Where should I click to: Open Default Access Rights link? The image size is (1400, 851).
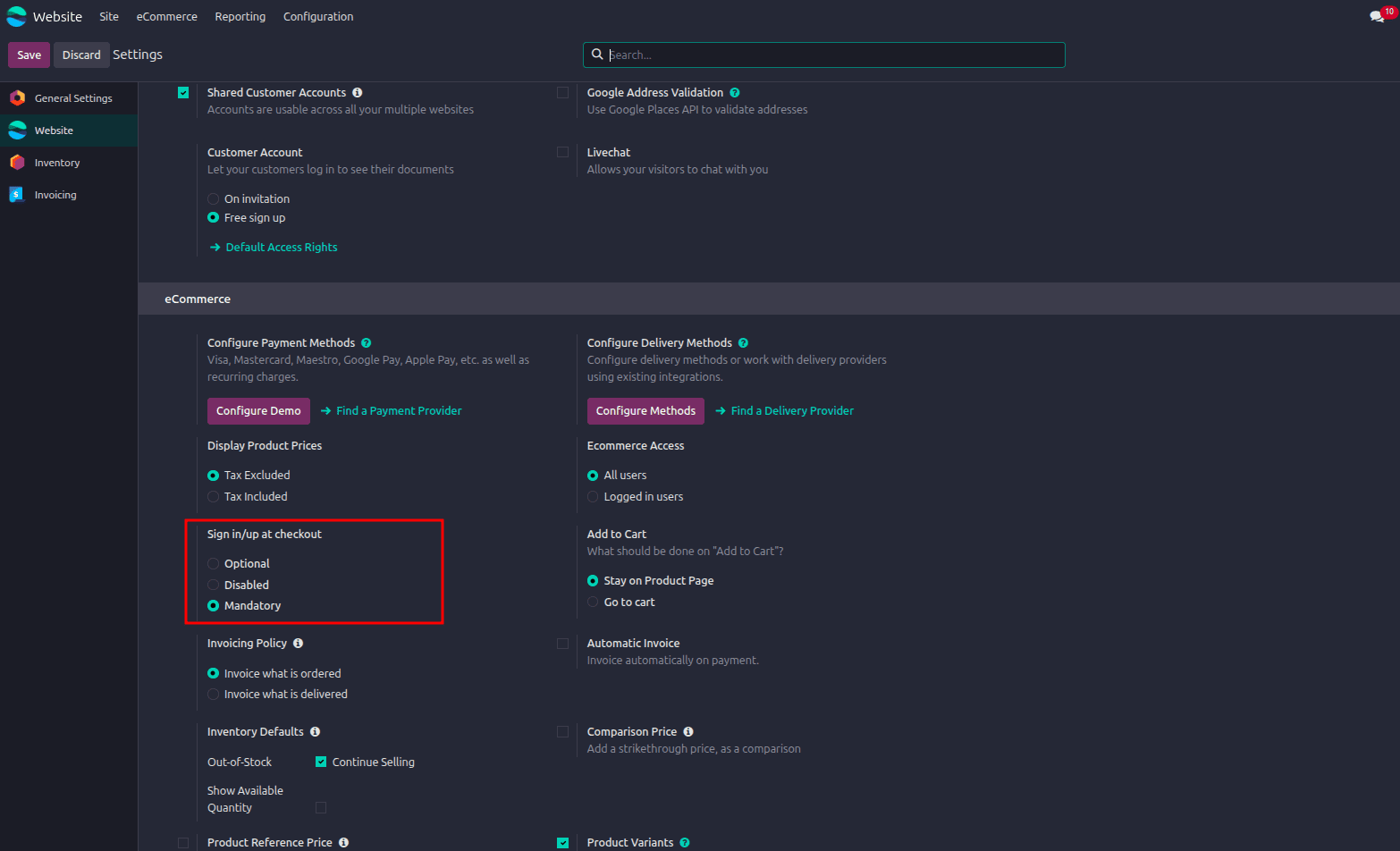(x=274, y=247)
